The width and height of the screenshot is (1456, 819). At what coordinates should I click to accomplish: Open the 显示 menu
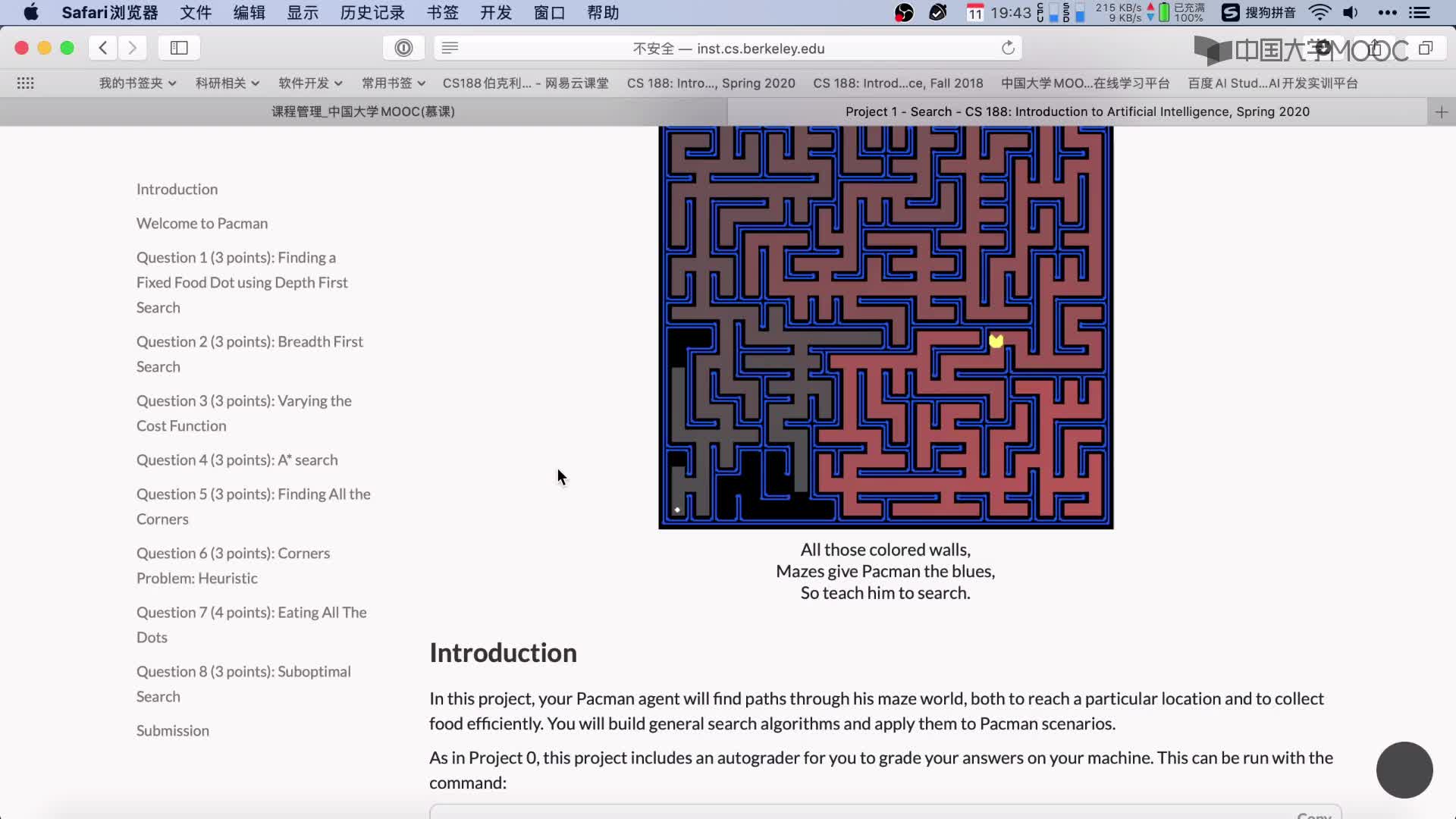[x=303, y=12]
